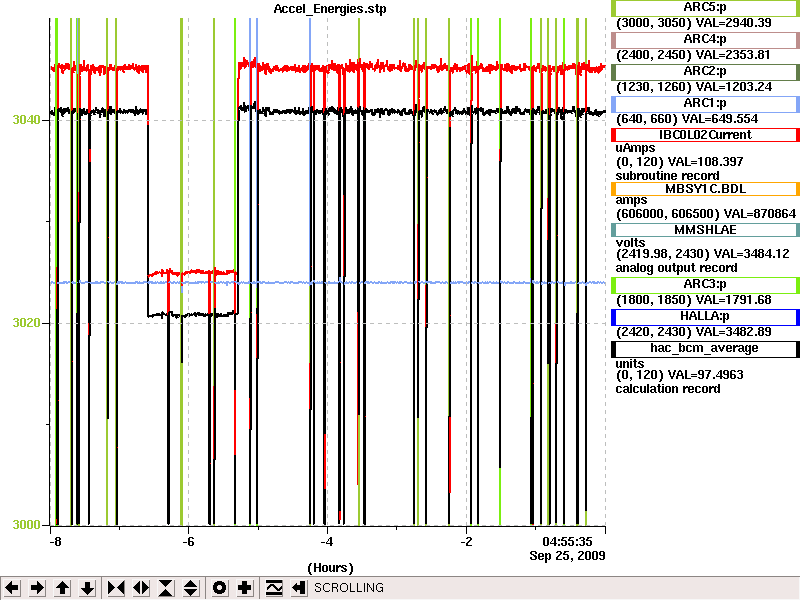Pan the graph up with the up arrow
800x600 pixels.
[62, 588]
